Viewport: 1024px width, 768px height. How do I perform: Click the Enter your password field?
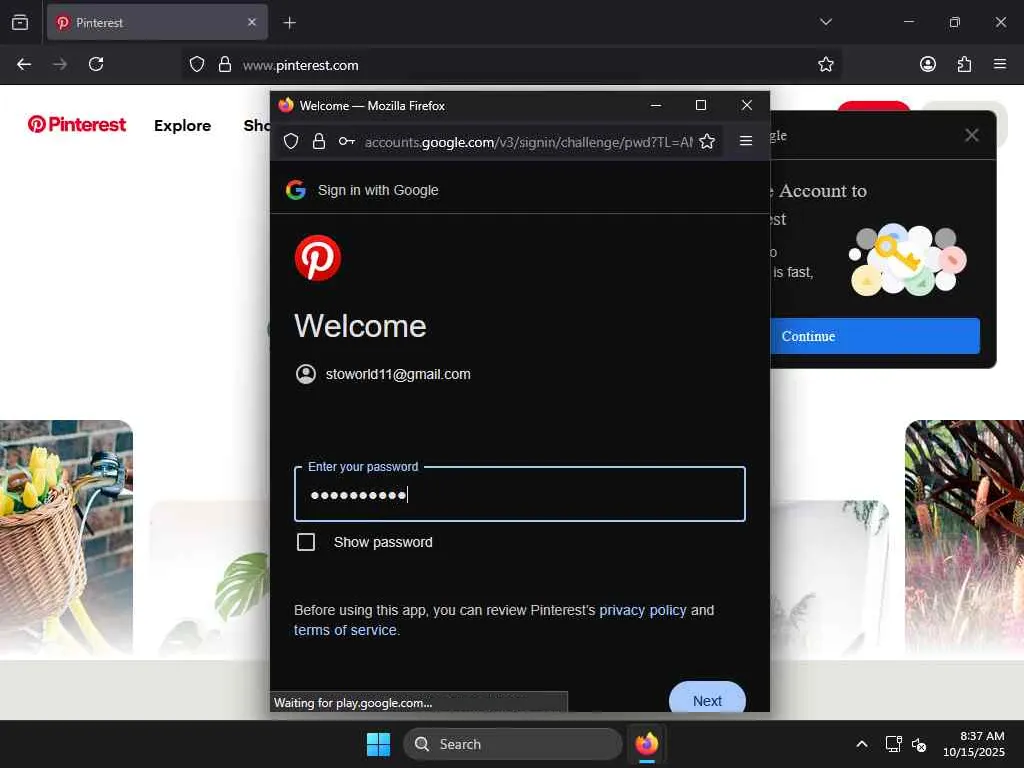(x=520, y=494)
